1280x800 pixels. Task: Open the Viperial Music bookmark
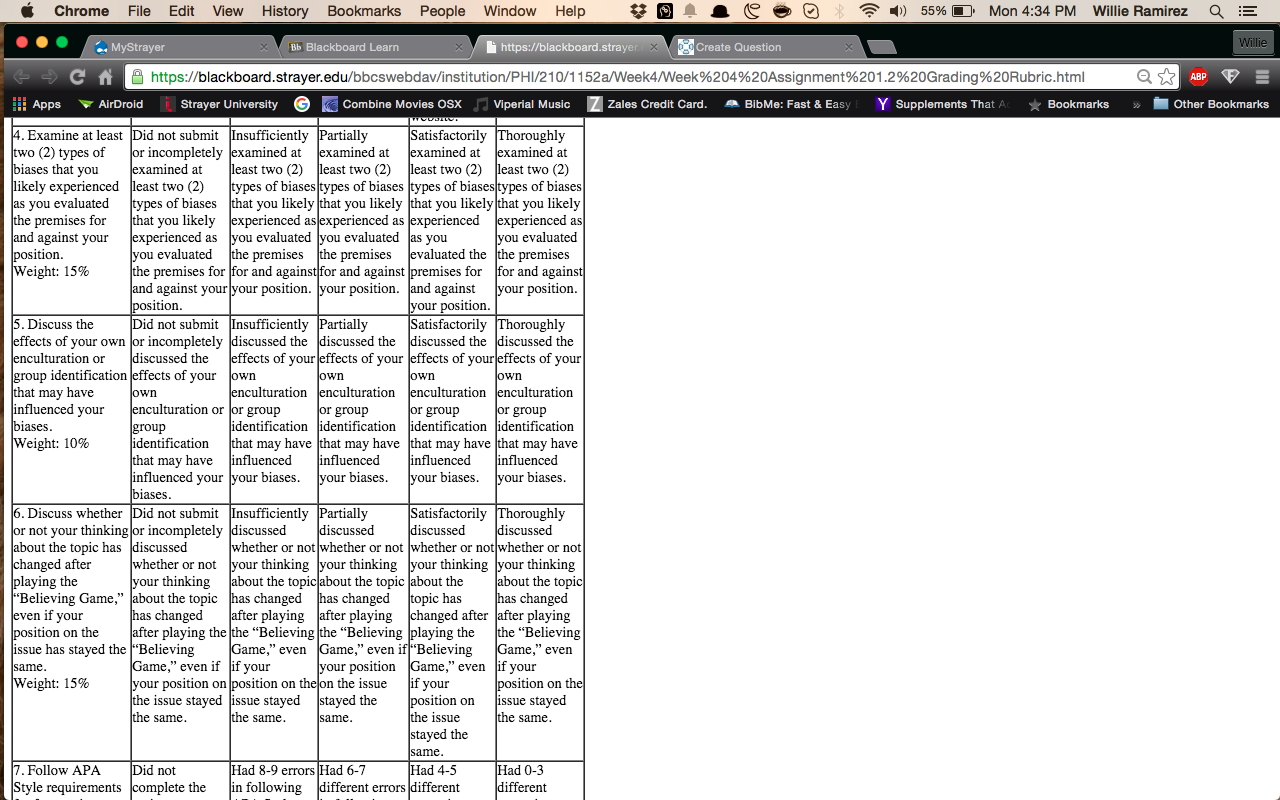pos(522,104)
